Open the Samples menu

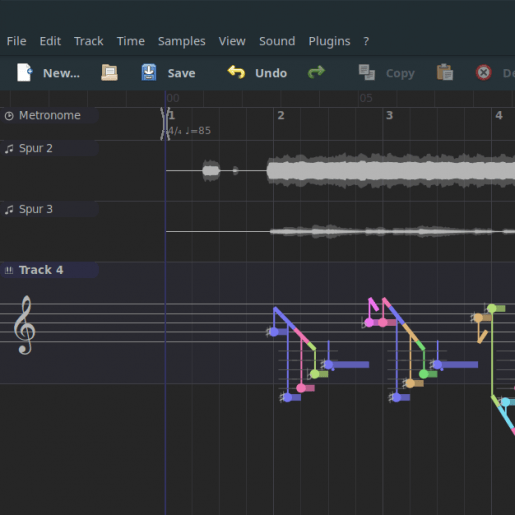(x=182, y=41)
